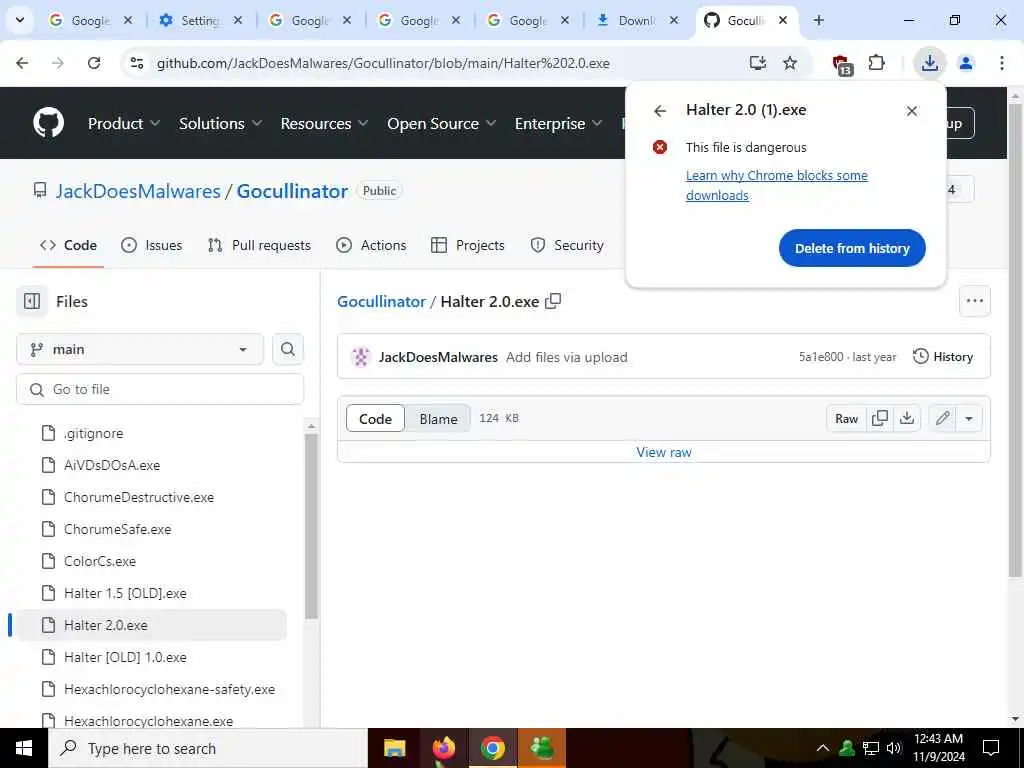Close the download warning popup
The width and height of the screenshot is (1024, 768).
912,111
